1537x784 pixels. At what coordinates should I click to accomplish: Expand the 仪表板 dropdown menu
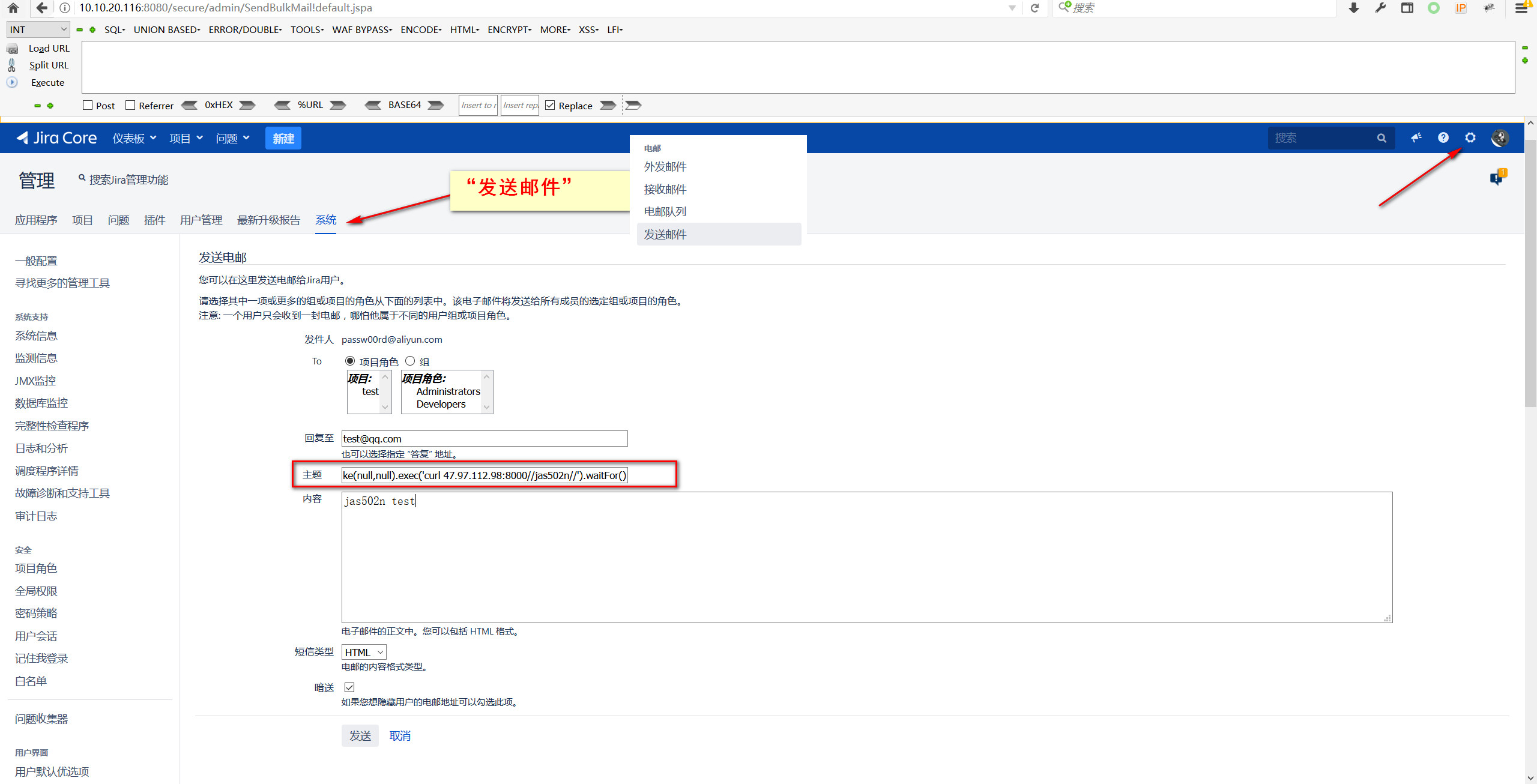pyautogui.click(x=134, y=138)
